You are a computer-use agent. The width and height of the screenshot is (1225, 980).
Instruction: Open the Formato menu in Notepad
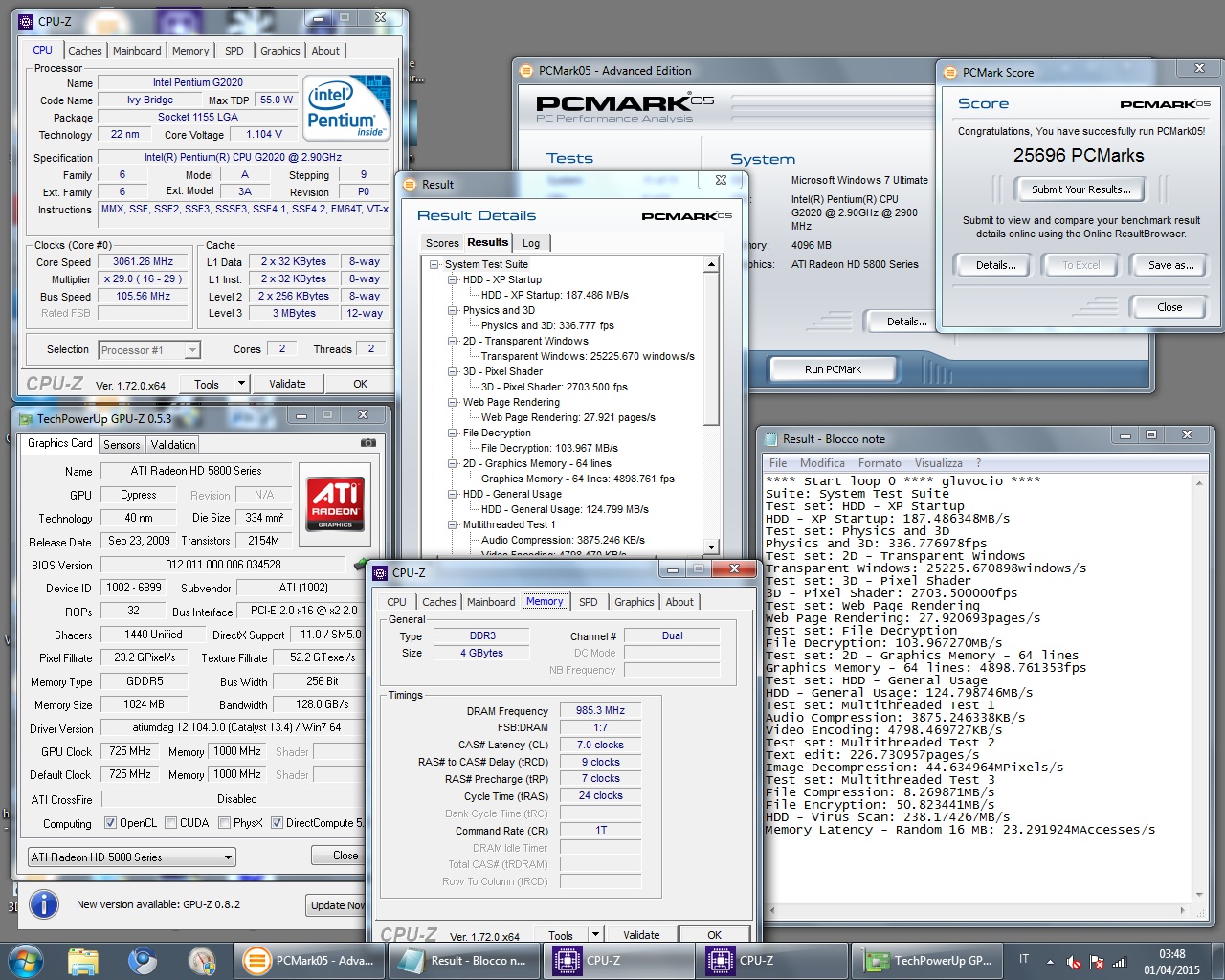[x=880, y=463]
